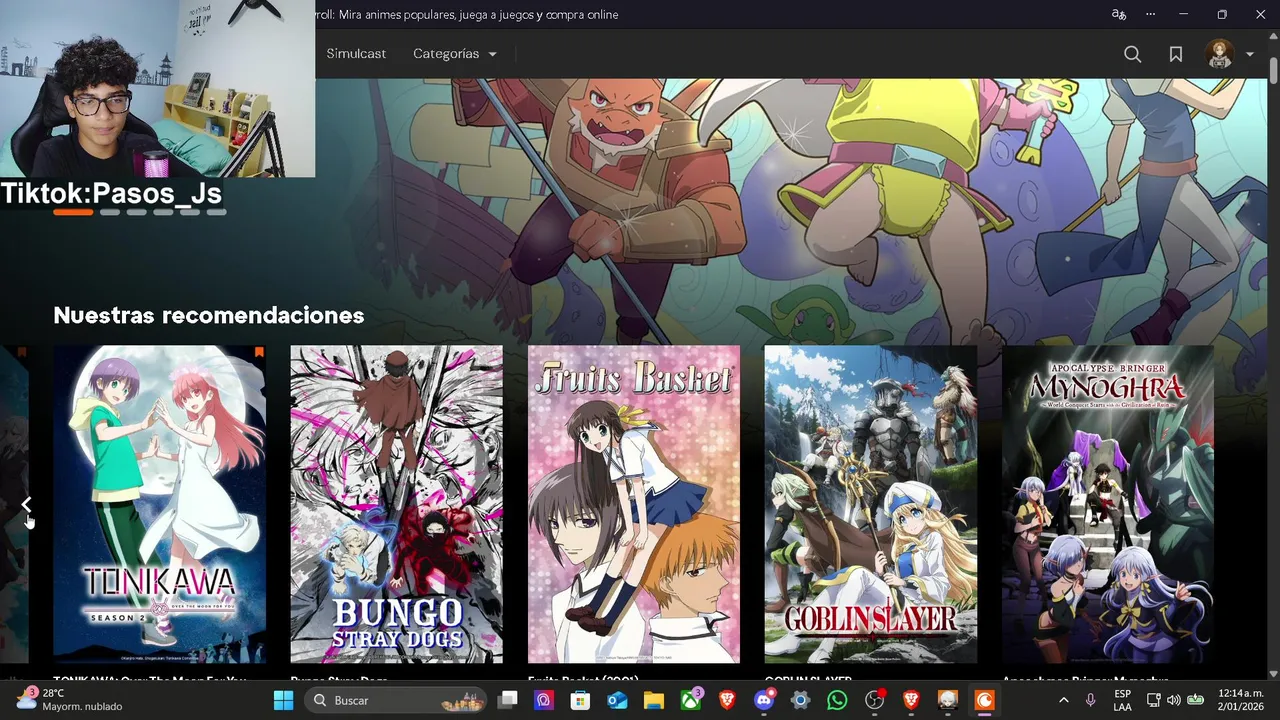Open WhatsApp from the taskbar
This screenshot has width=1280, height=720.
click(837, 700)
